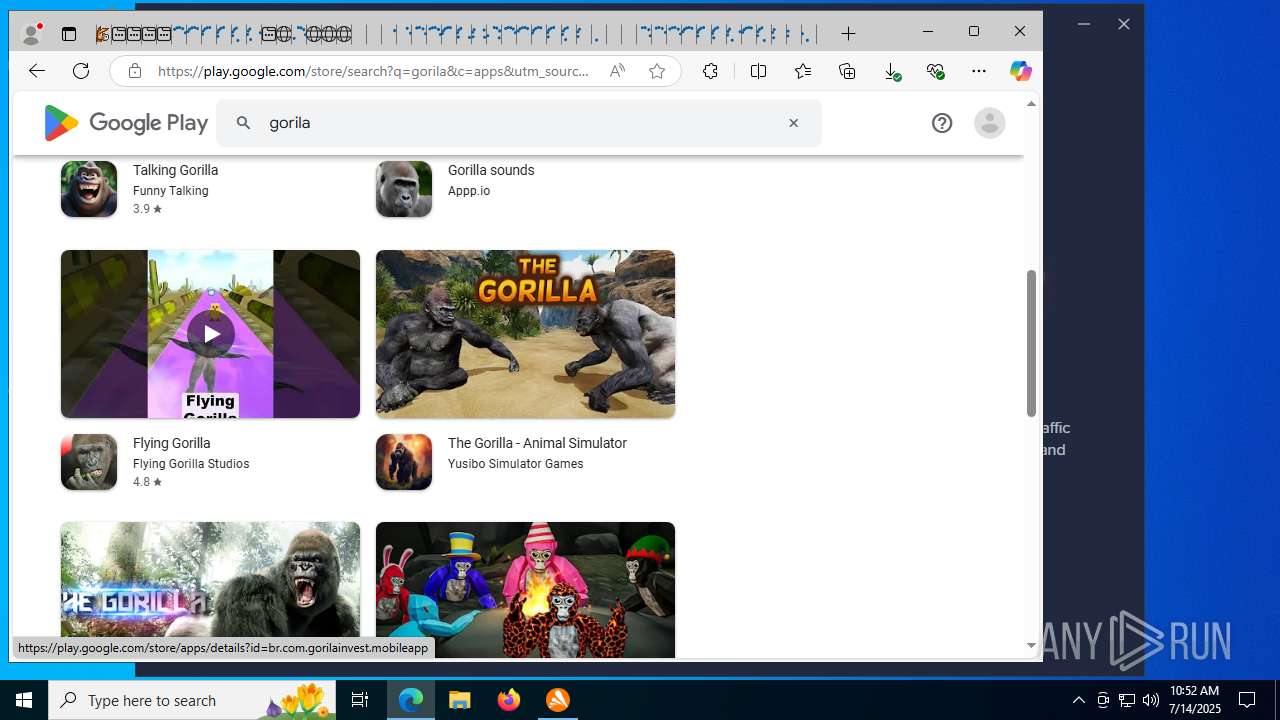Click the vertical scrollbar thumb of the page
The image size is (1280, 720).
click(x=1031, y=343)
